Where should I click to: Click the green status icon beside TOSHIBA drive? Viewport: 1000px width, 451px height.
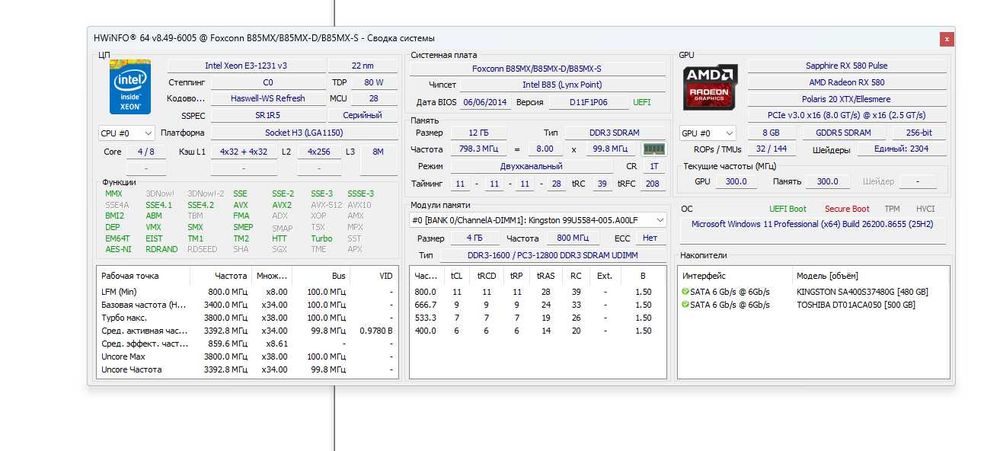click(x=685, y=305)
